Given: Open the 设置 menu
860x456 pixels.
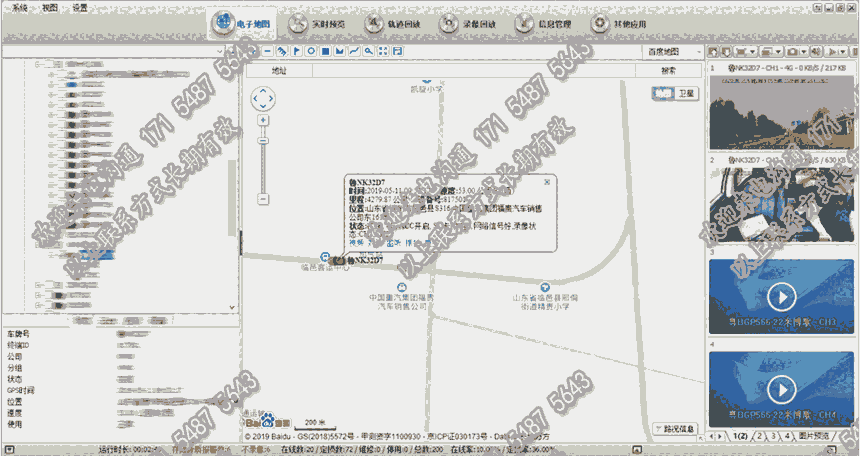Looking at the screenshot, I should click(80, 6).
